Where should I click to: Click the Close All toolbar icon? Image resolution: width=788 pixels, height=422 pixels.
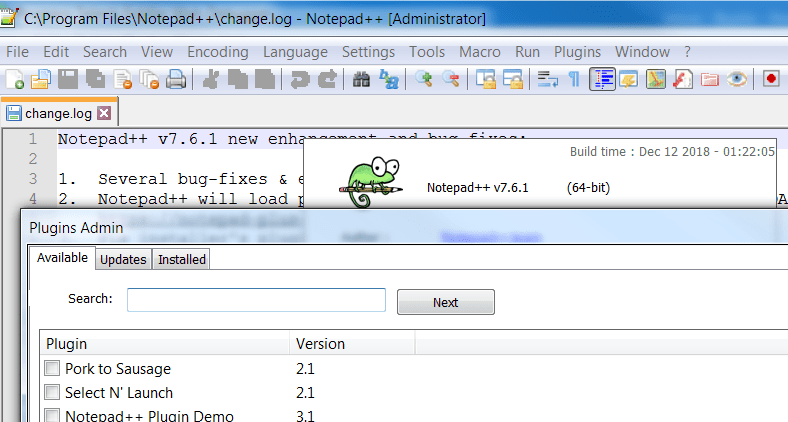[x=149, y=79]
